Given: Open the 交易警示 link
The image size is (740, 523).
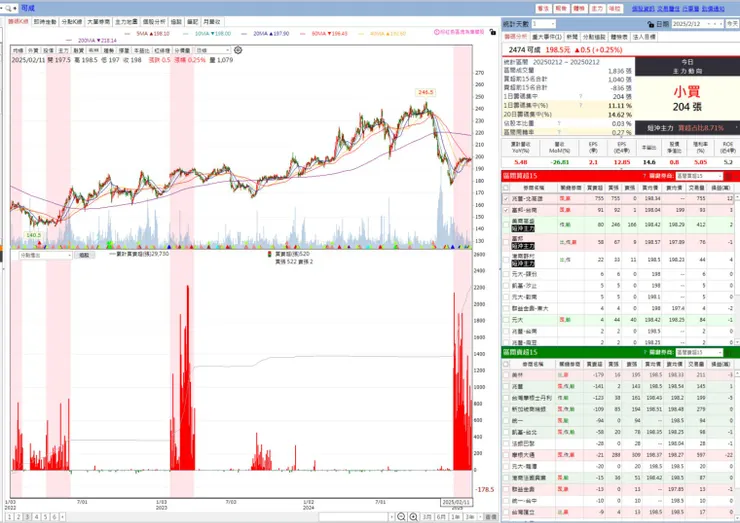Looking at the screenshot, I should click(668, 8).
